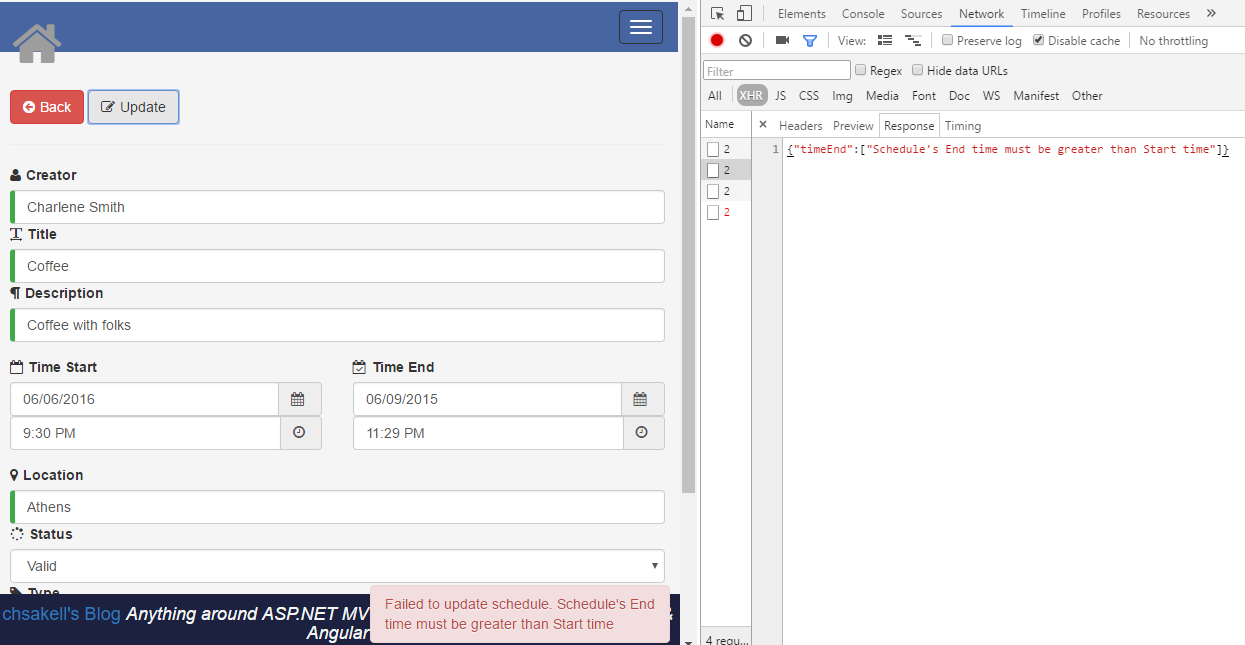Expand more DevTools tabs chevron
The image size is (1245, 645).
(1211, 13)
